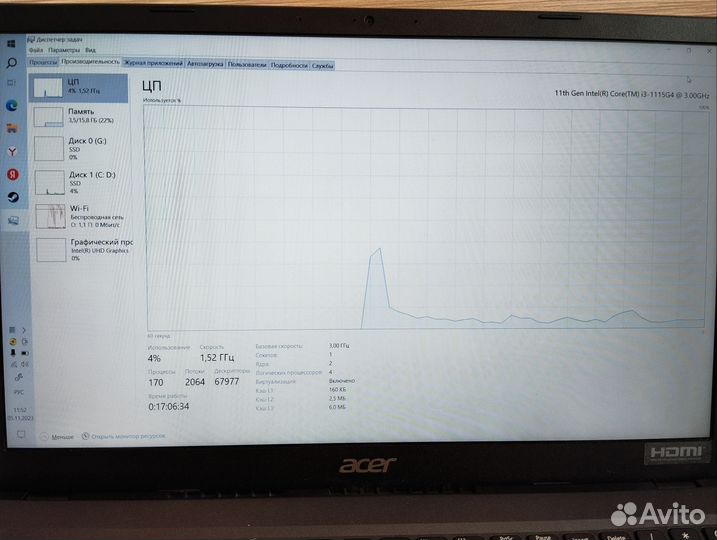Open the volume control in the tray
The image size is (717, 540).
[x=24, y=364]
